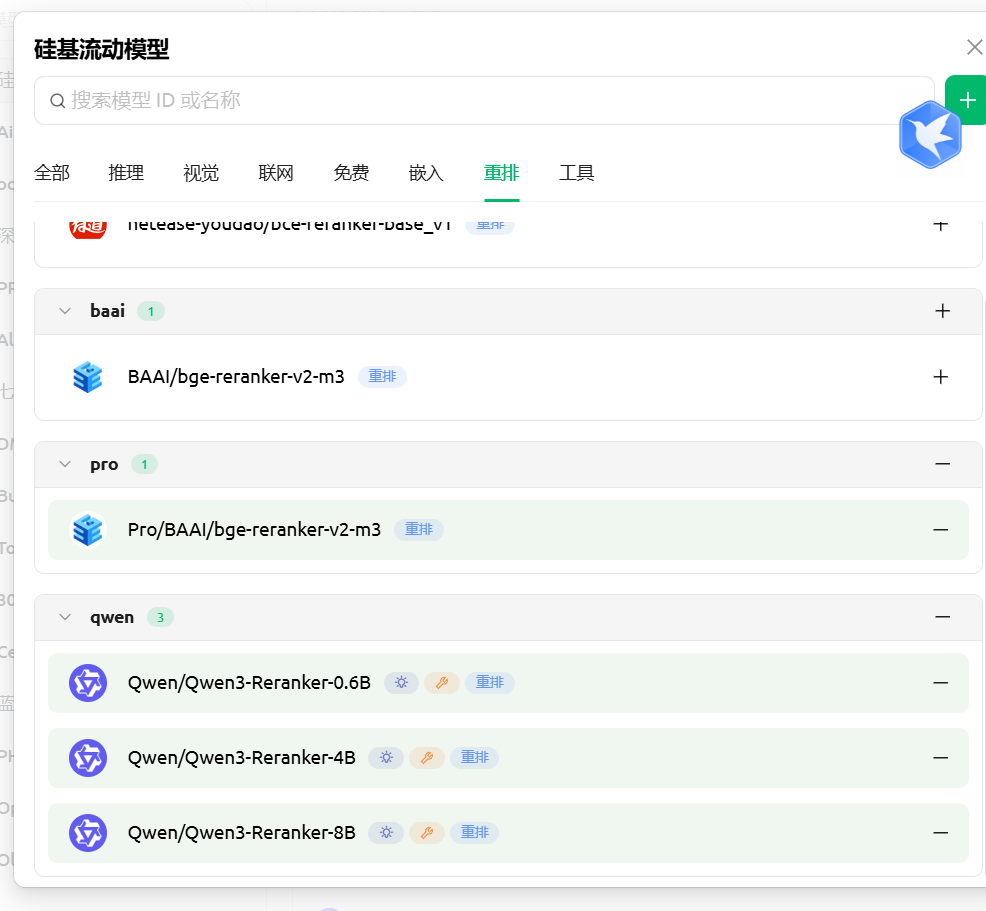The image size is (986, 911).
Task: Switch to the 推理 tab
Action: [x=126, y=173]
